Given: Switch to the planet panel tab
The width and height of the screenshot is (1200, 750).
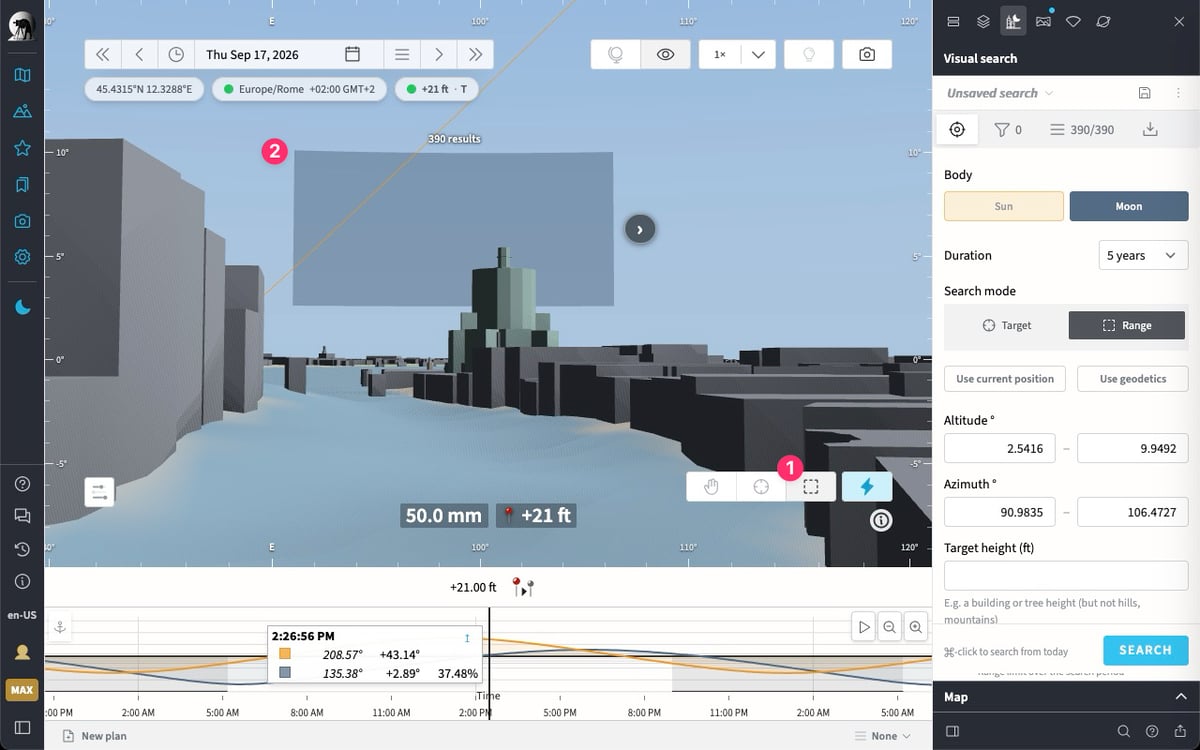Looking at the screenshot, I should (x=1103, y=21).
